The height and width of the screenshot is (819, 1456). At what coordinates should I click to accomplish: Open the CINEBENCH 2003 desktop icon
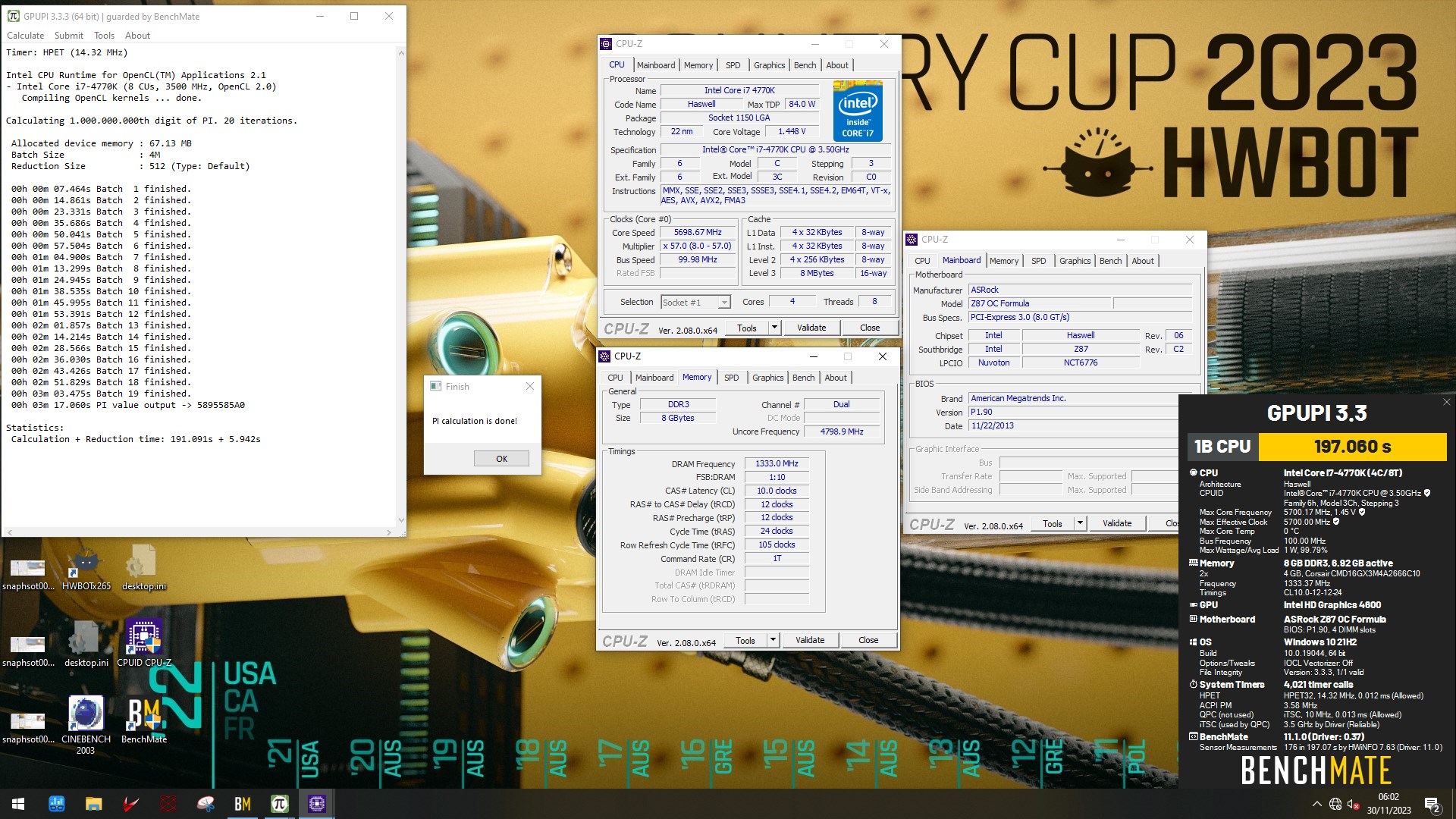coord(86,726)
